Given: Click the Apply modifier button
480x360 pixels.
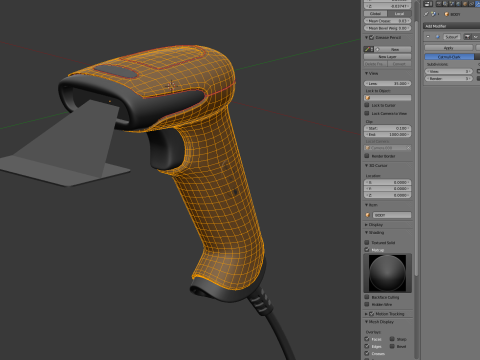Looking at the screenshot, I should (449, 48).
